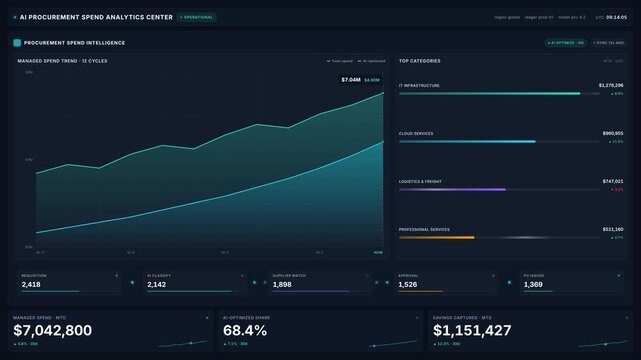Click the Cloud Services progress bar
This screenshot has width=641, height=360.
click(x=499, y=142)
